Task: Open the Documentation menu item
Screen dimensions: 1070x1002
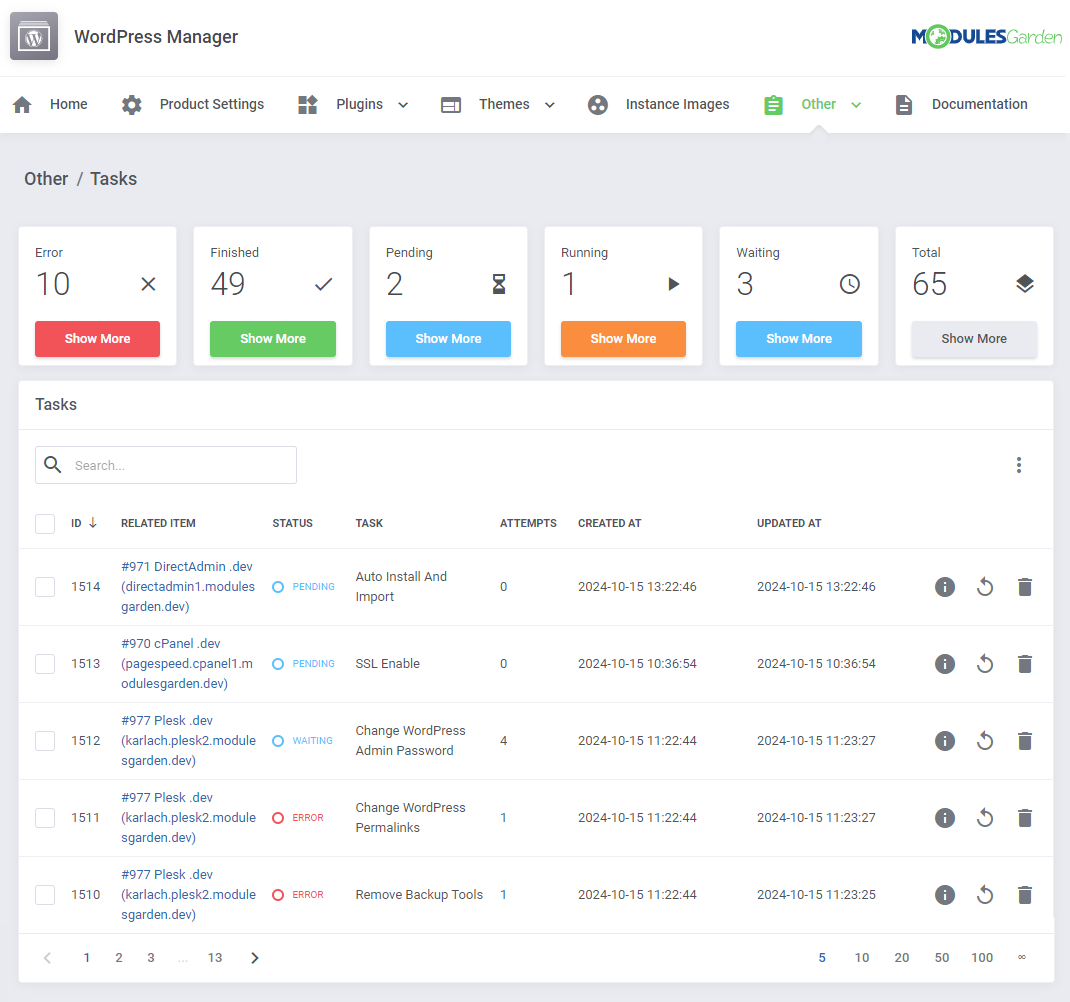Action: pos(979,104)
